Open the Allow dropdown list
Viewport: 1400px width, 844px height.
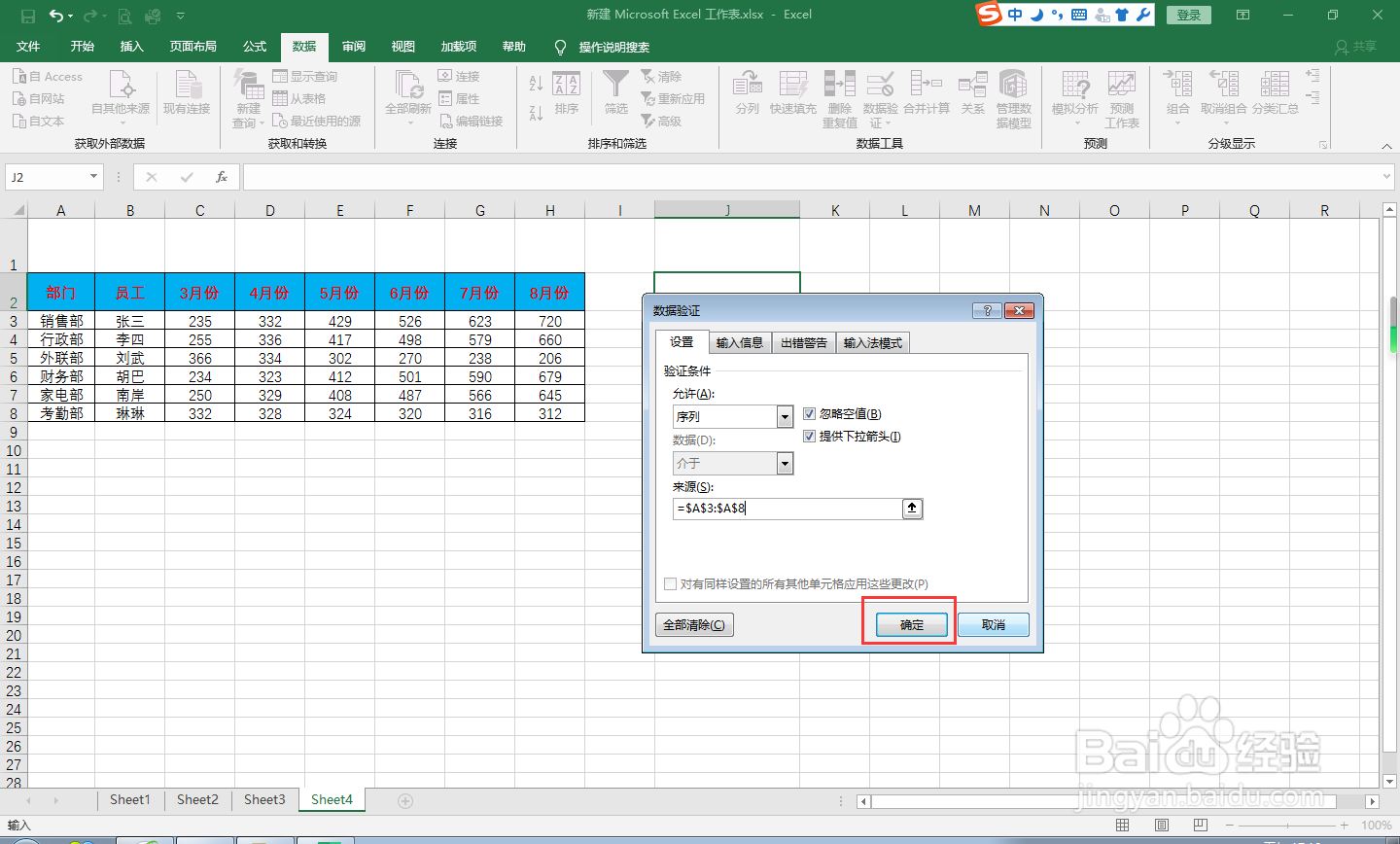pyautogui.click(x=785, y=416)
